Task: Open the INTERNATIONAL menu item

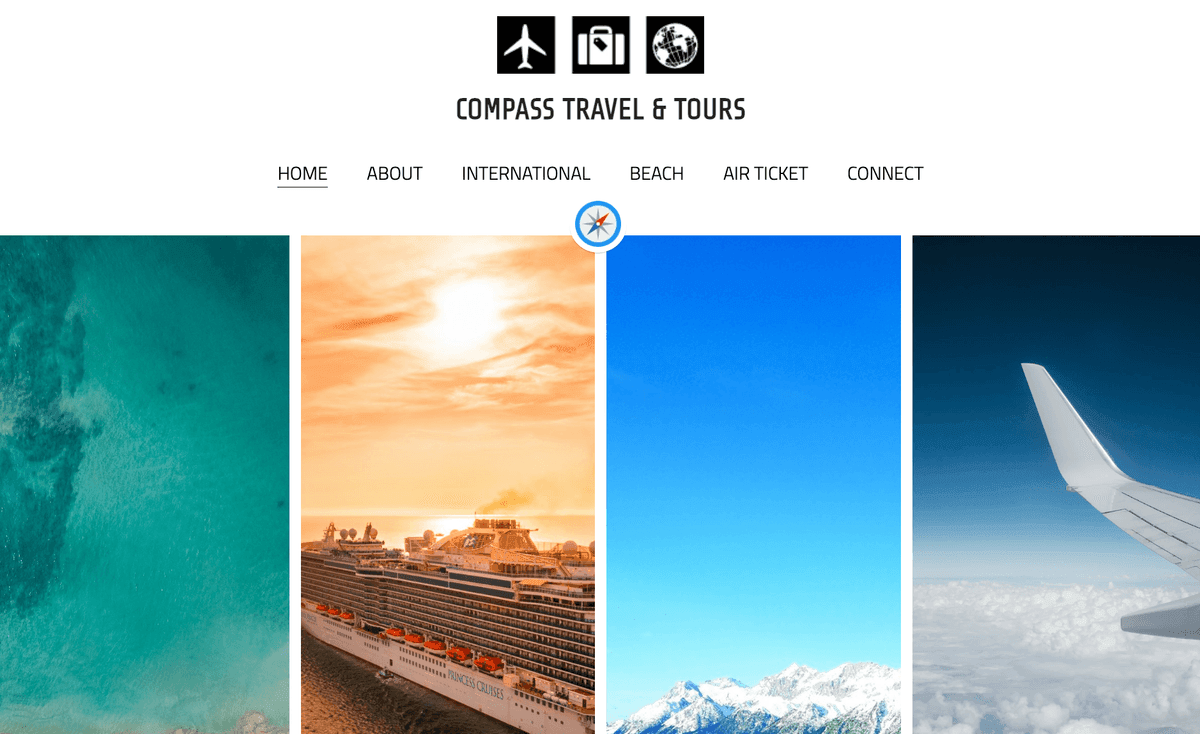Action: pyautogui.click(x=526, y=174)
